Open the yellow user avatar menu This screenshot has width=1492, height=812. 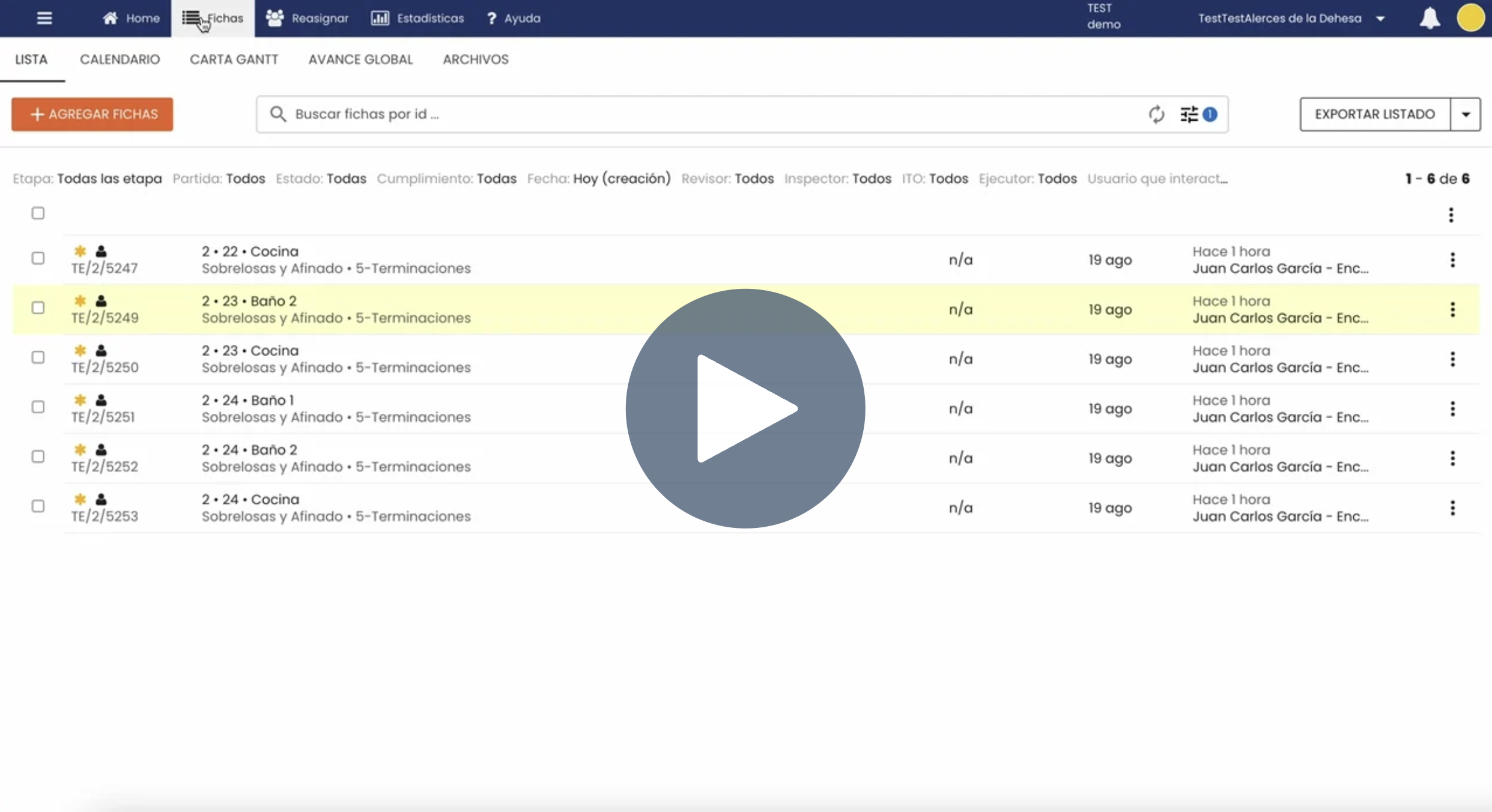[1470, 17]
